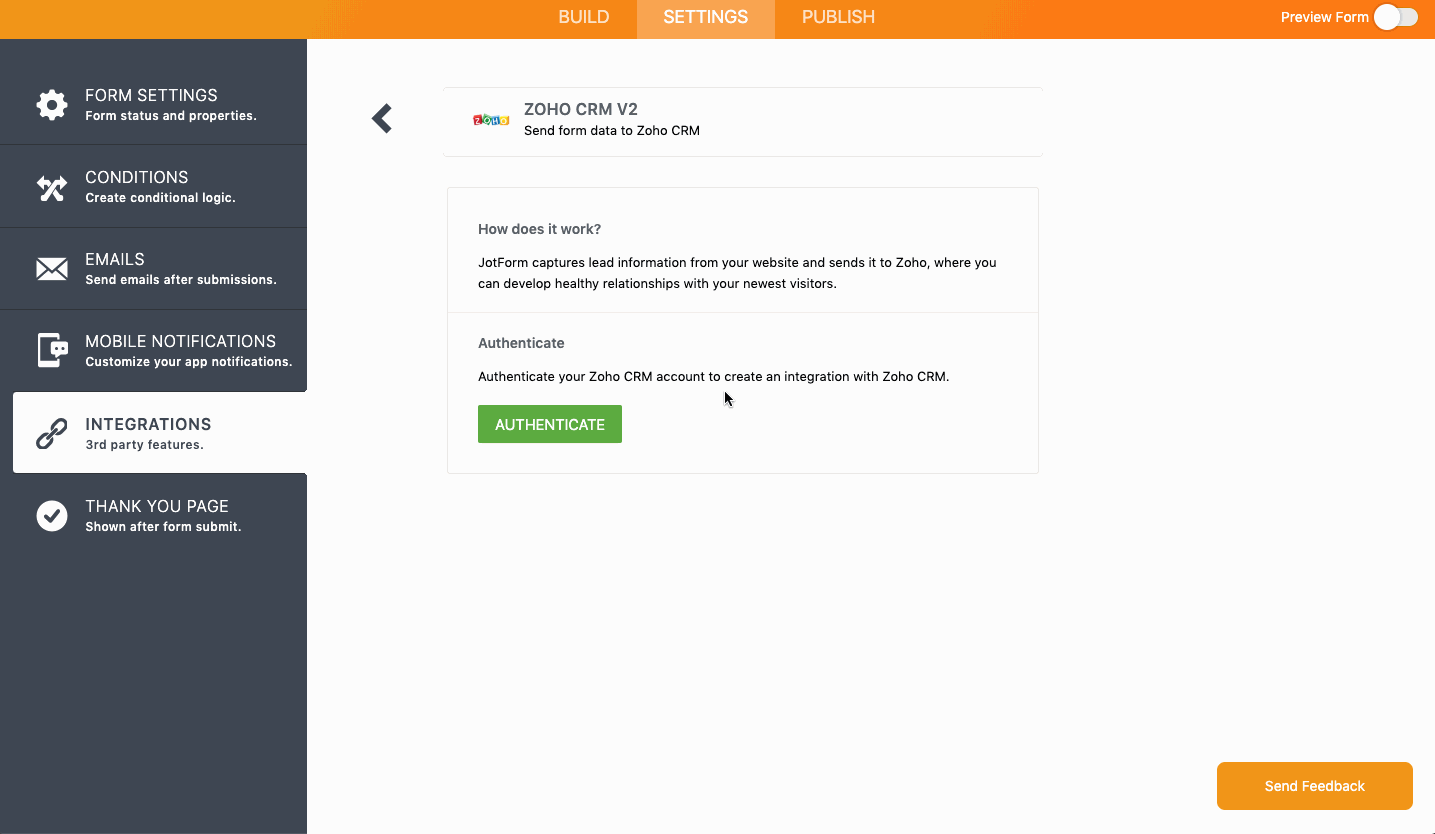
Task: Click 'Send form data to Zoho CRM' text
Action: (x=612, y=131)
